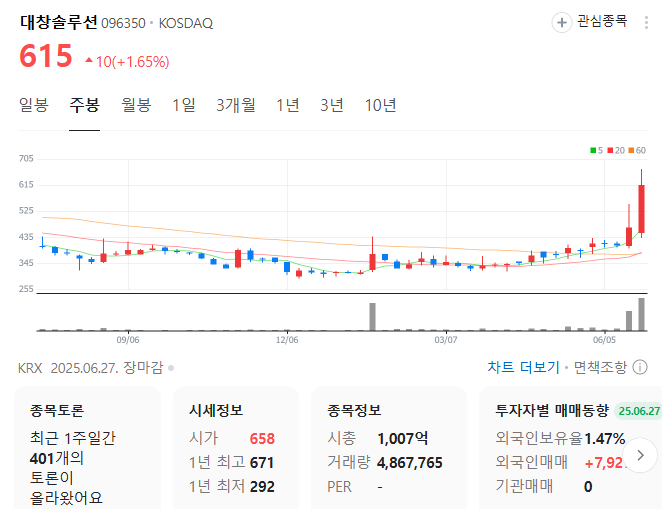662x509 pixels.
Task: Click the 03/07 date axis label
Action: pyautogui.click(x=446, y=340)
